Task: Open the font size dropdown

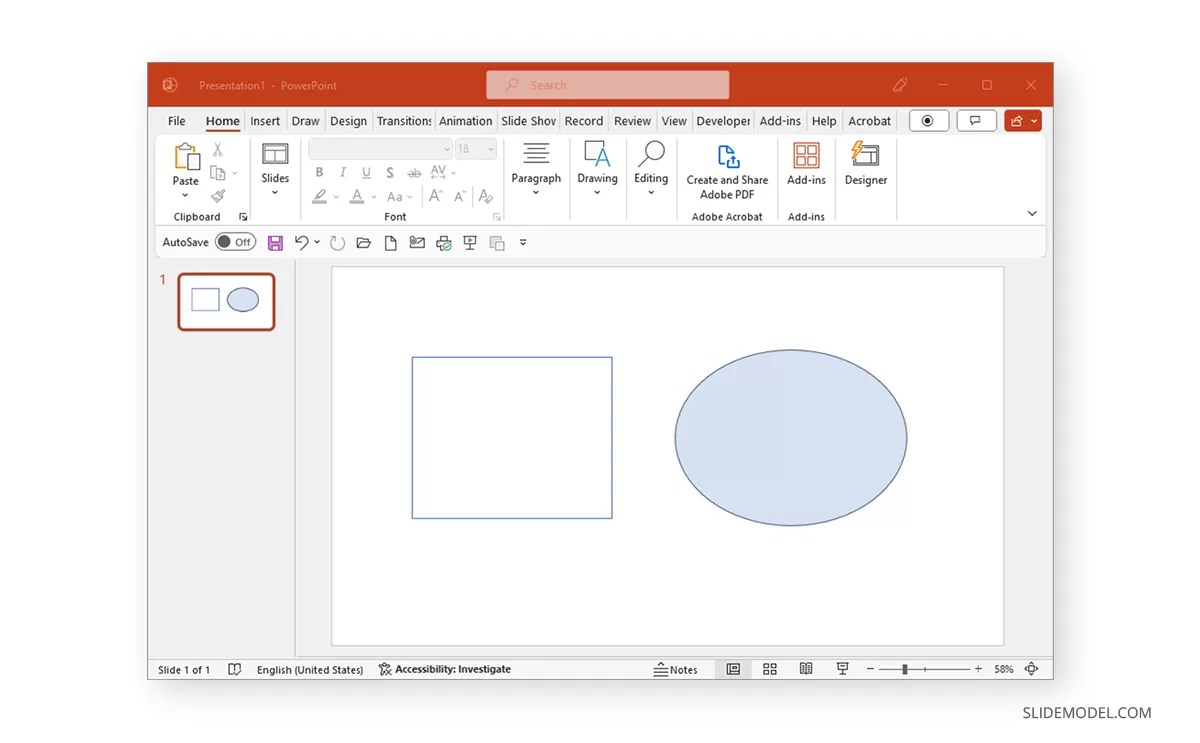Action: coord(490,148)
